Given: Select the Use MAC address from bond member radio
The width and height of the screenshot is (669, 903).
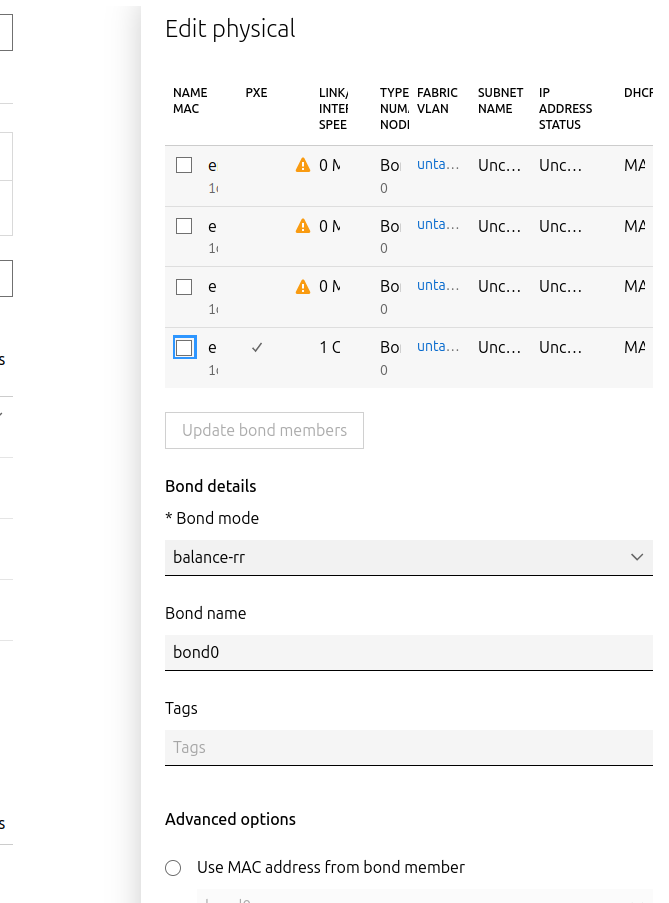Looking at the screenshot, I should 173,868.
